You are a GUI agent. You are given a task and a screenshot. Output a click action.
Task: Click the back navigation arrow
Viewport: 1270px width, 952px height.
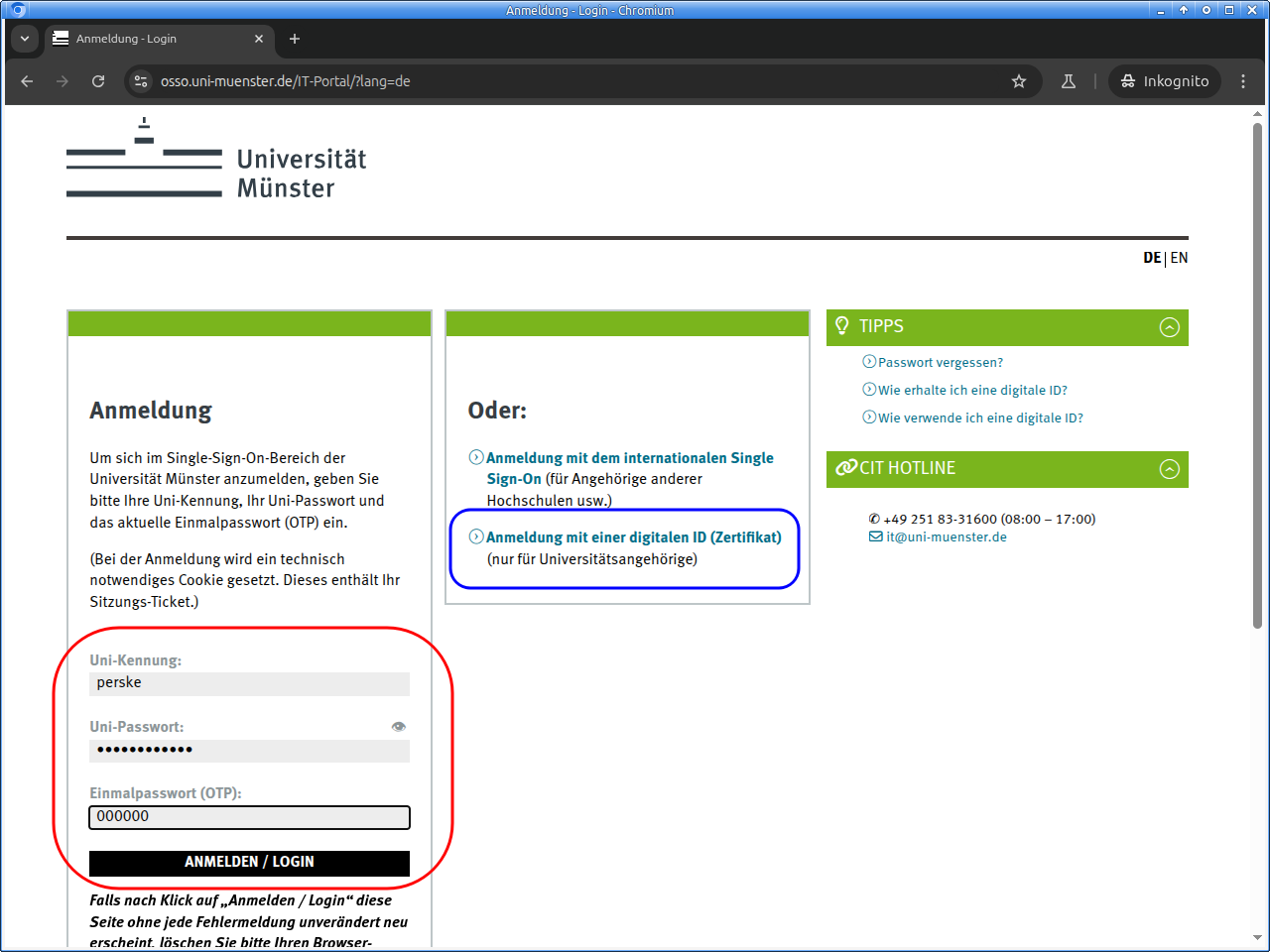click(x=27, y=81)
